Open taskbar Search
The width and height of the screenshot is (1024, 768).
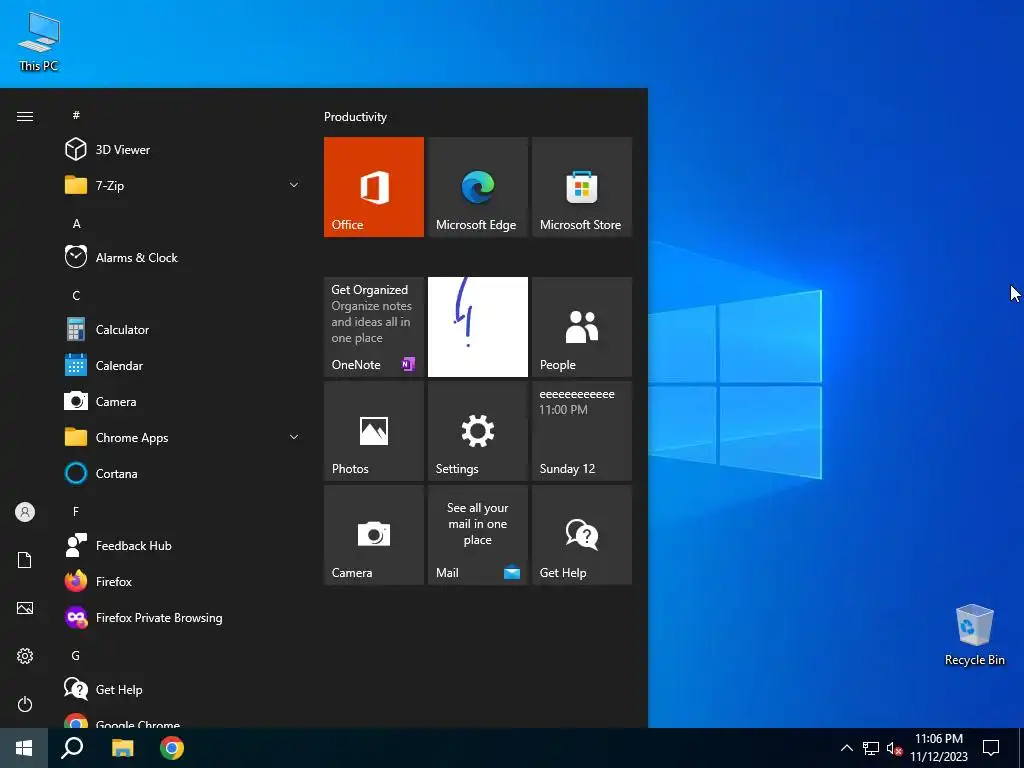72,748
